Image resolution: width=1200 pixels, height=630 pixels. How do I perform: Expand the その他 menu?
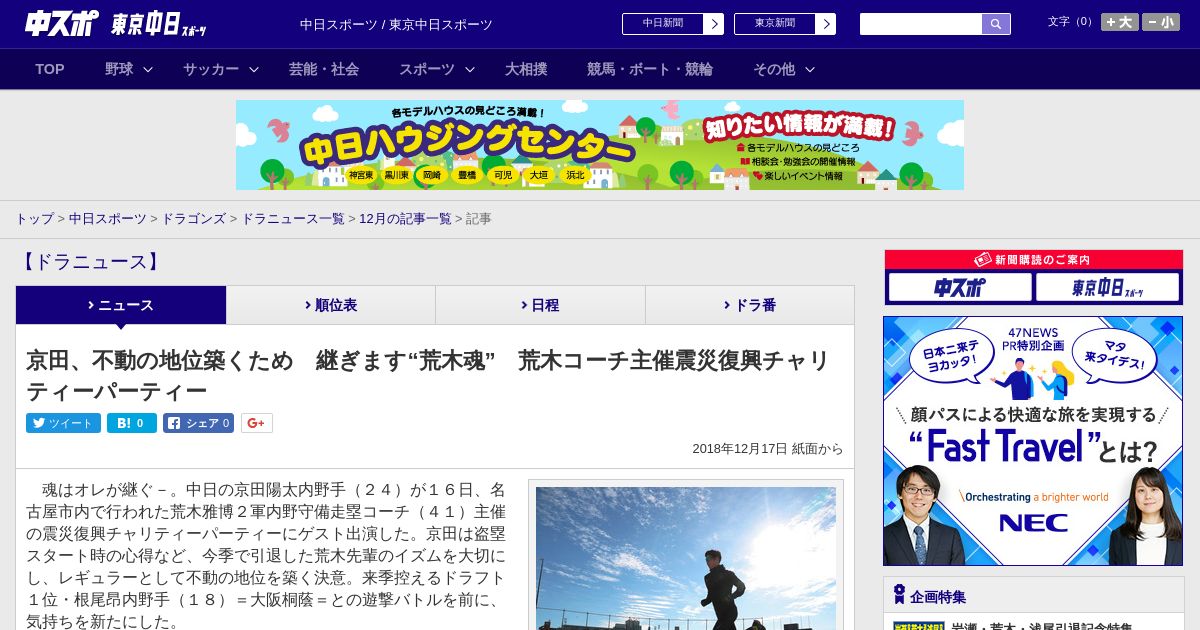click(x=784, y=69)
